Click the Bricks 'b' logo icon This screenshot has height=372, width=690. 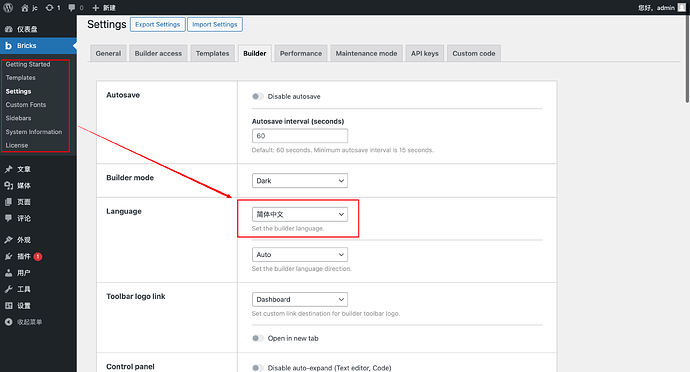[x=8, y=46]
